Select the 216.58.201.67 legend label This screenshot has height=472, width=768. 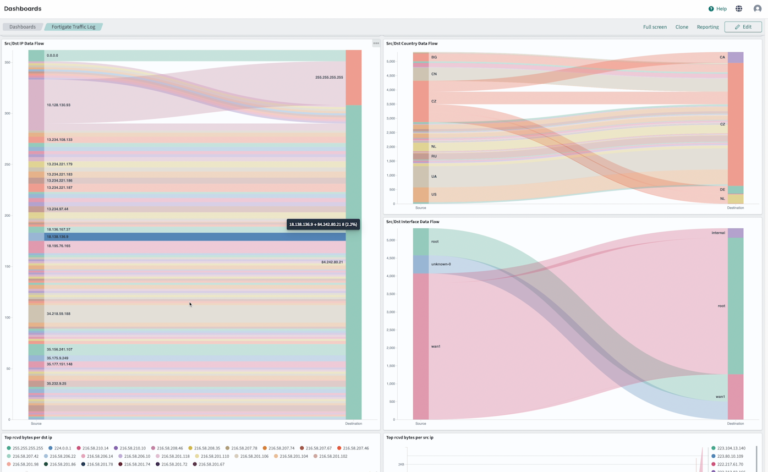click(212, 464)
